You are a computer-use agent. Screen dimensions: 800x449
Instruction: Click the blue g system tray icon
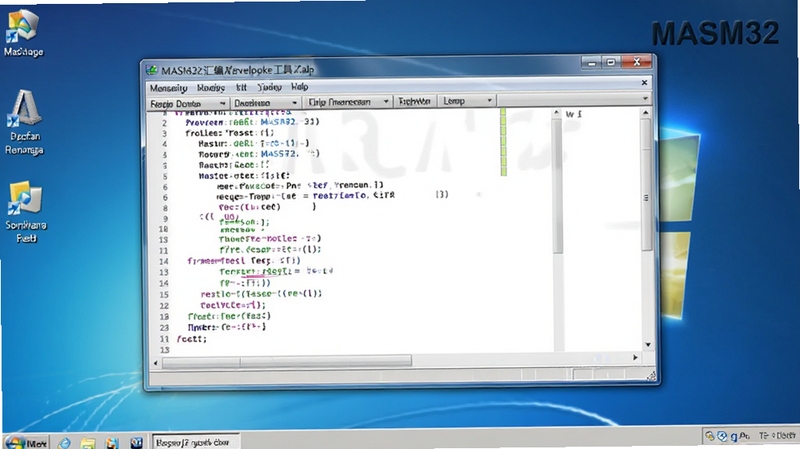(x=734, y=437)
